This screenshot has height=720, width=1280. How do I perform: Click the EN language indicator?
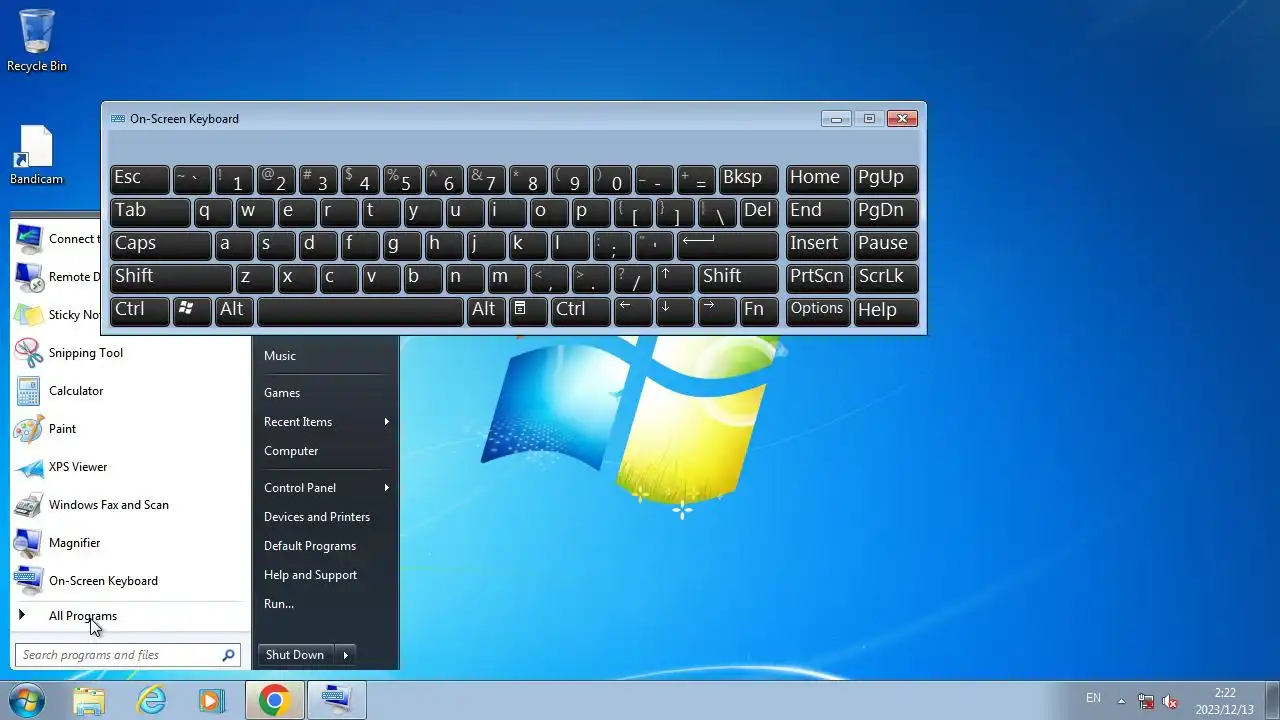1093,698
